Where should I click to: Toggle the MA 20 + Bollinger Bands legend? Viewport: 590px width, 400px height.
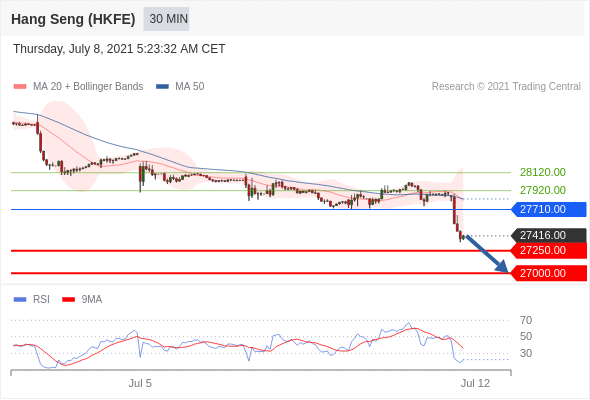(78, 87)
